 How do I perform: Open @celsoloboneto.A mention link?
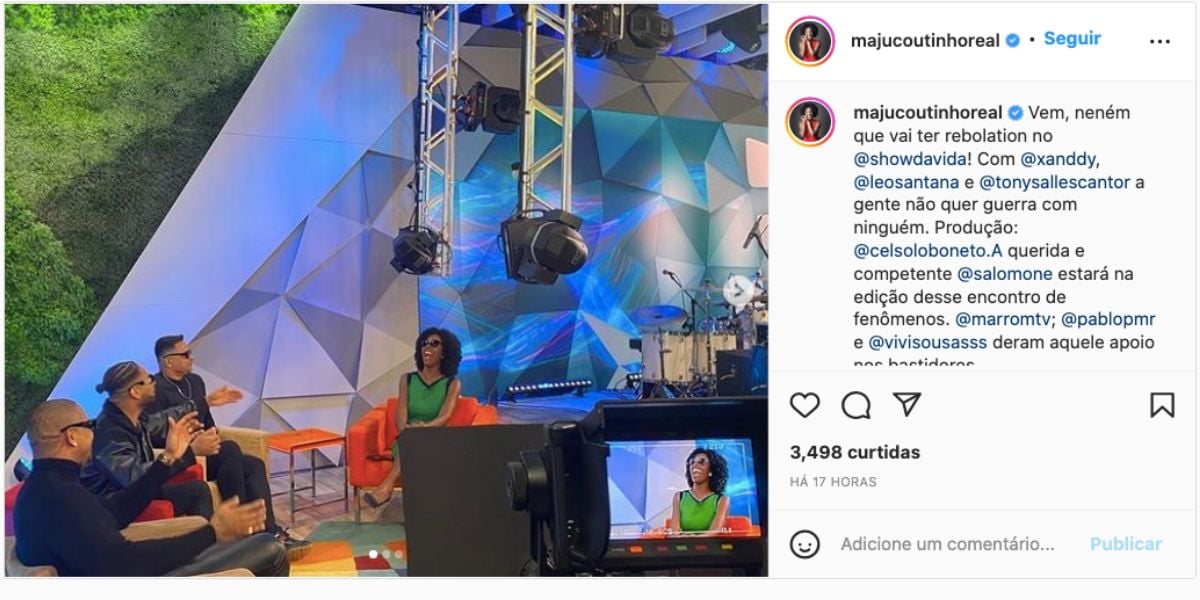914,250
